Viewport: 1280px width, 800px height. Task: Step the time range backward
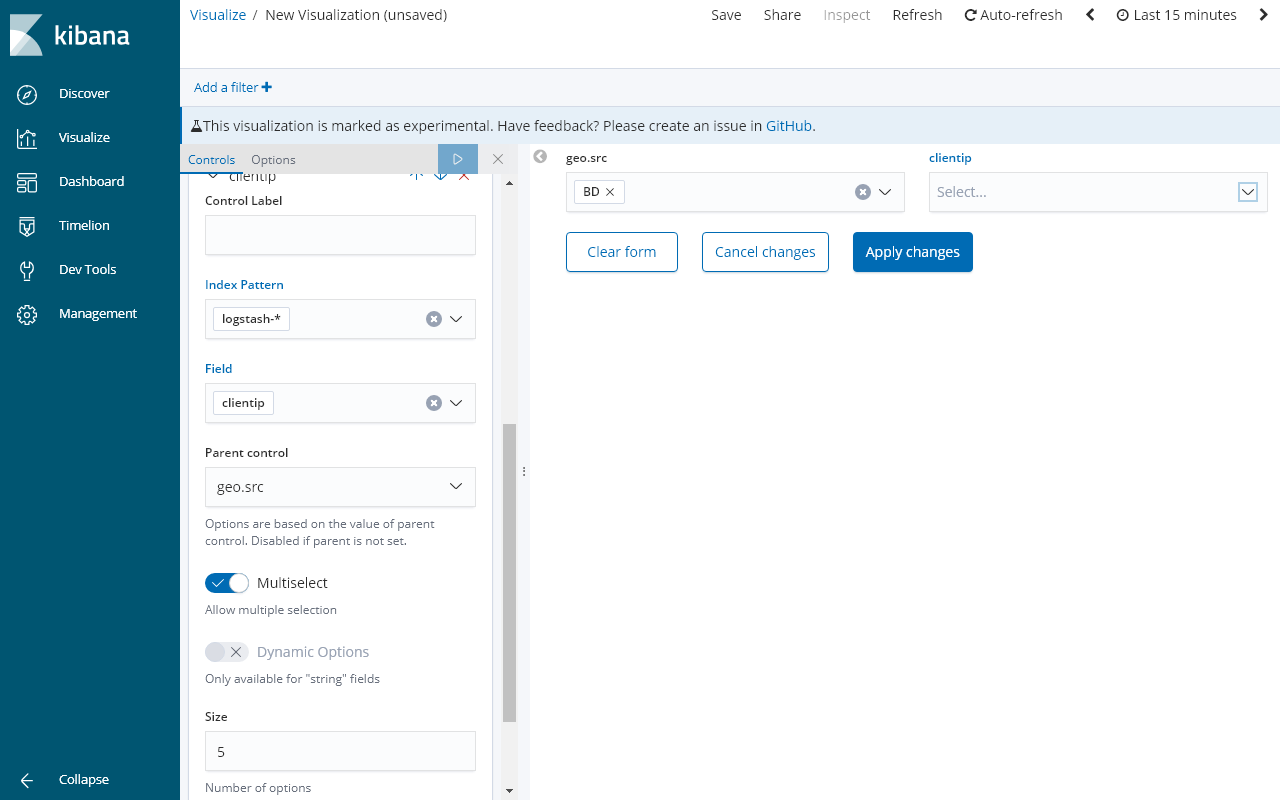point(1090,15)
